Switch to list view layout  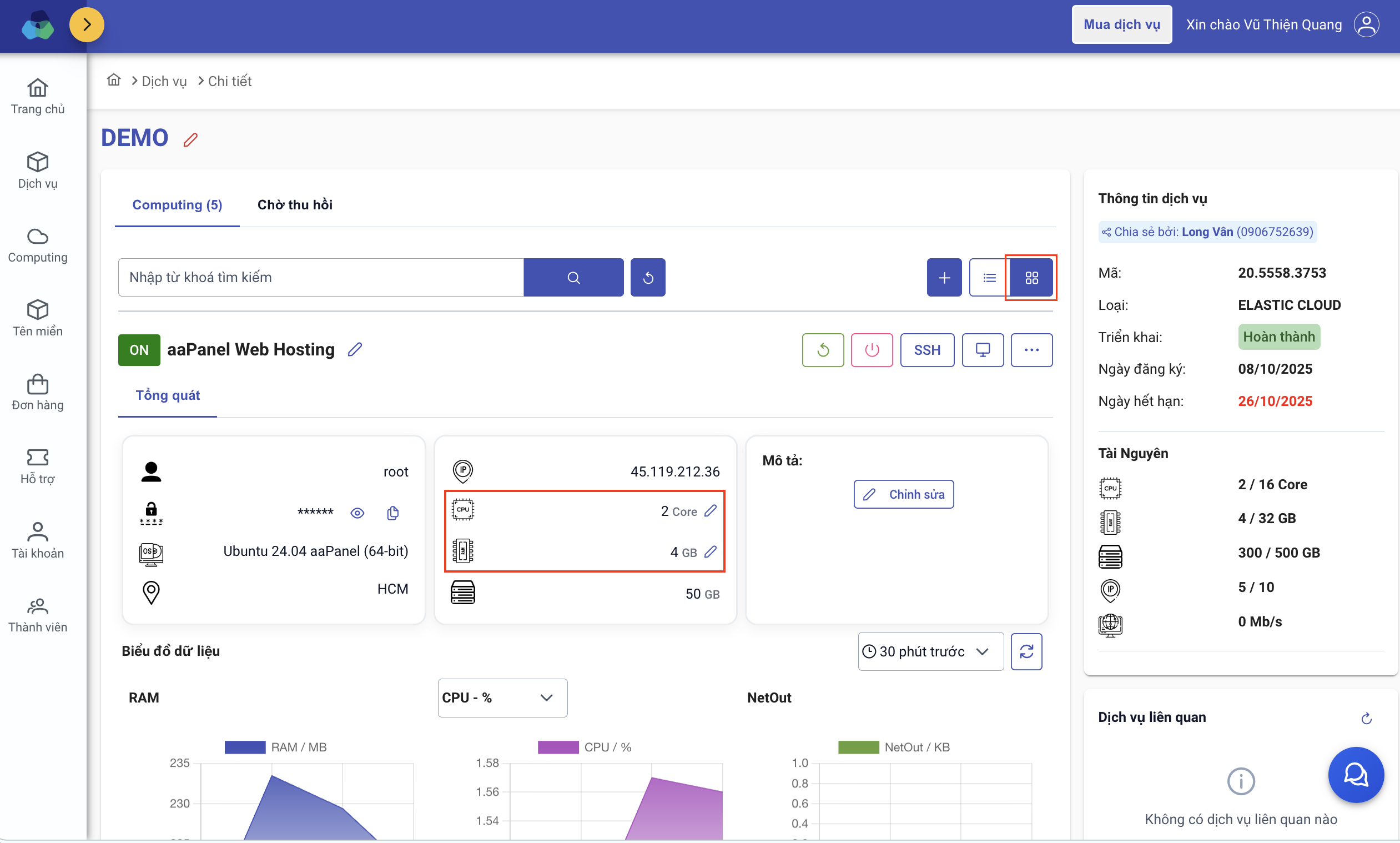coord(989,278)
